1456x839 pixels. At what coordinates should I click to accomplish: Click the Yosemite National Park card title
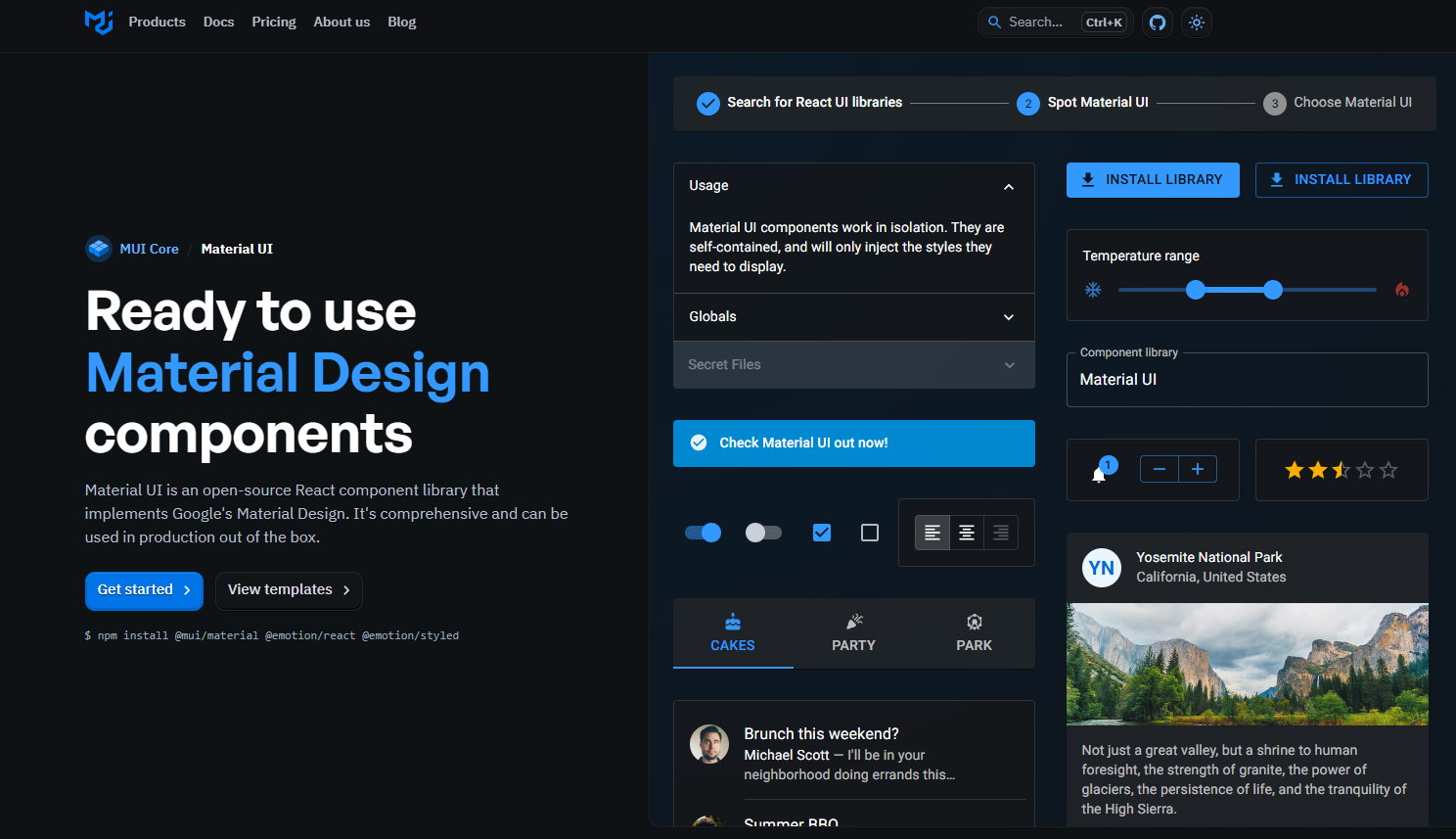(1209, 557)
